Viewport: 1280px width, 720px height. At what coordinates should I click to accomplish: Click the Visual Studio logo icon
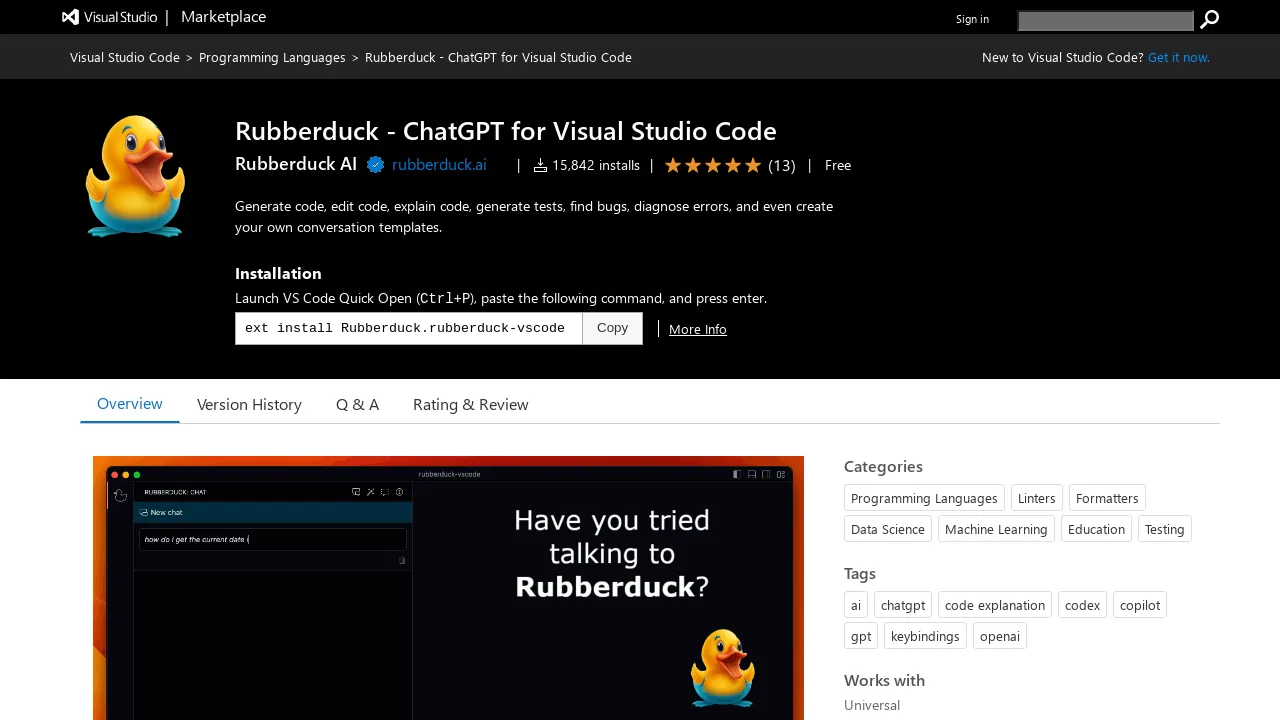pos(69,17)
